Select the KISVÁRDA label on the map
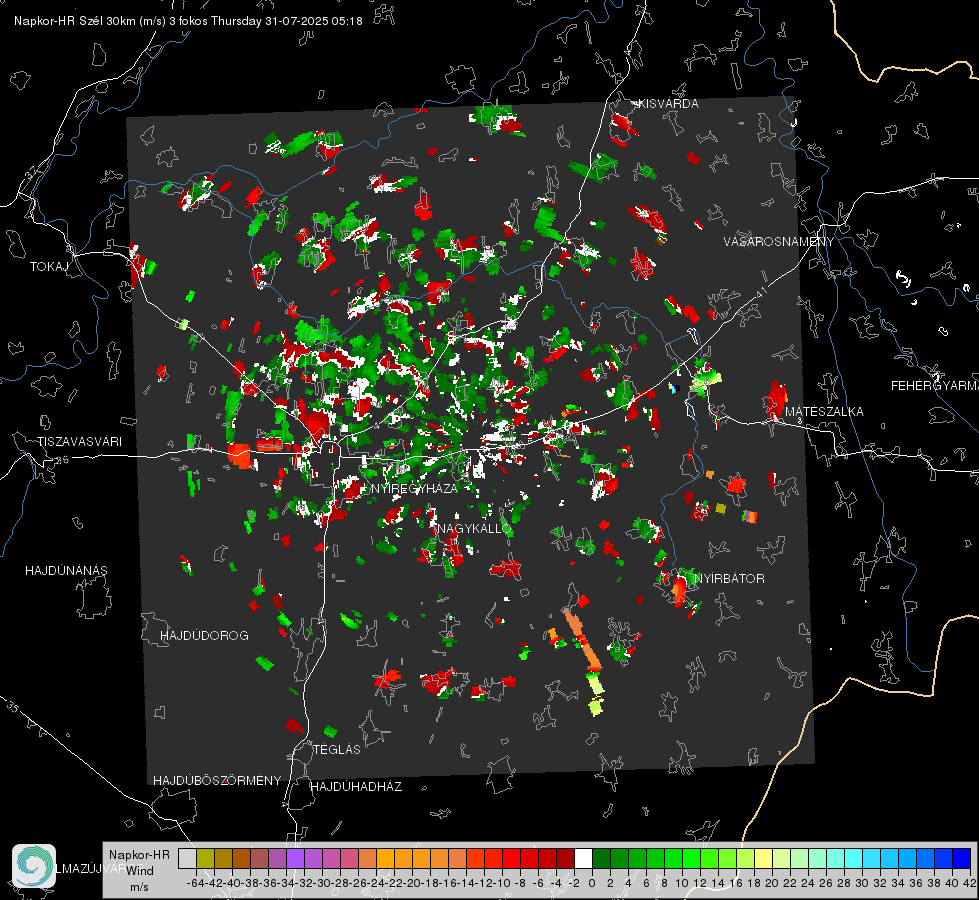The image size is (979, 900). [x=667, y=104]
